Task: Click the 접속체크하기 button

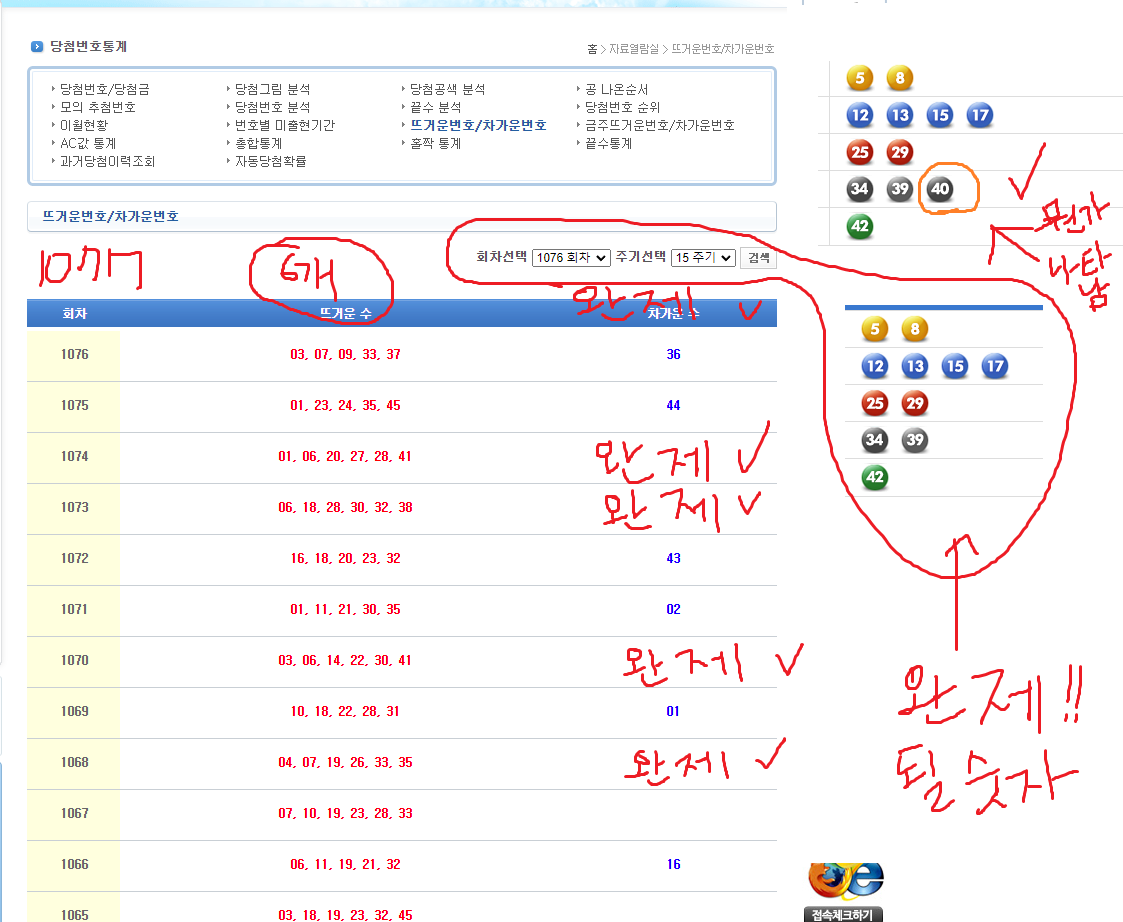Action: click(x=843, y=914)
